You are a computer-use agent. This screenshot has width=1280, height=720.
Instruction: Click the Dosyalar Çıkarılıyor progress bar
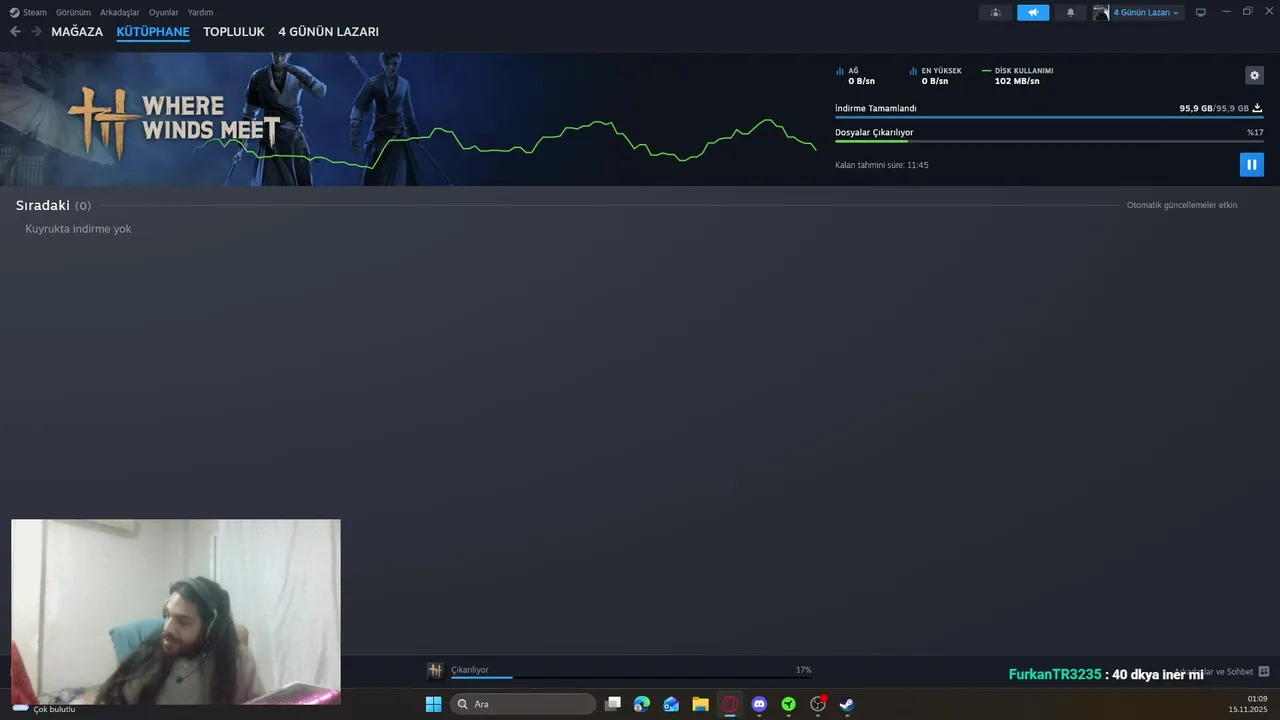click(1049, 141)
